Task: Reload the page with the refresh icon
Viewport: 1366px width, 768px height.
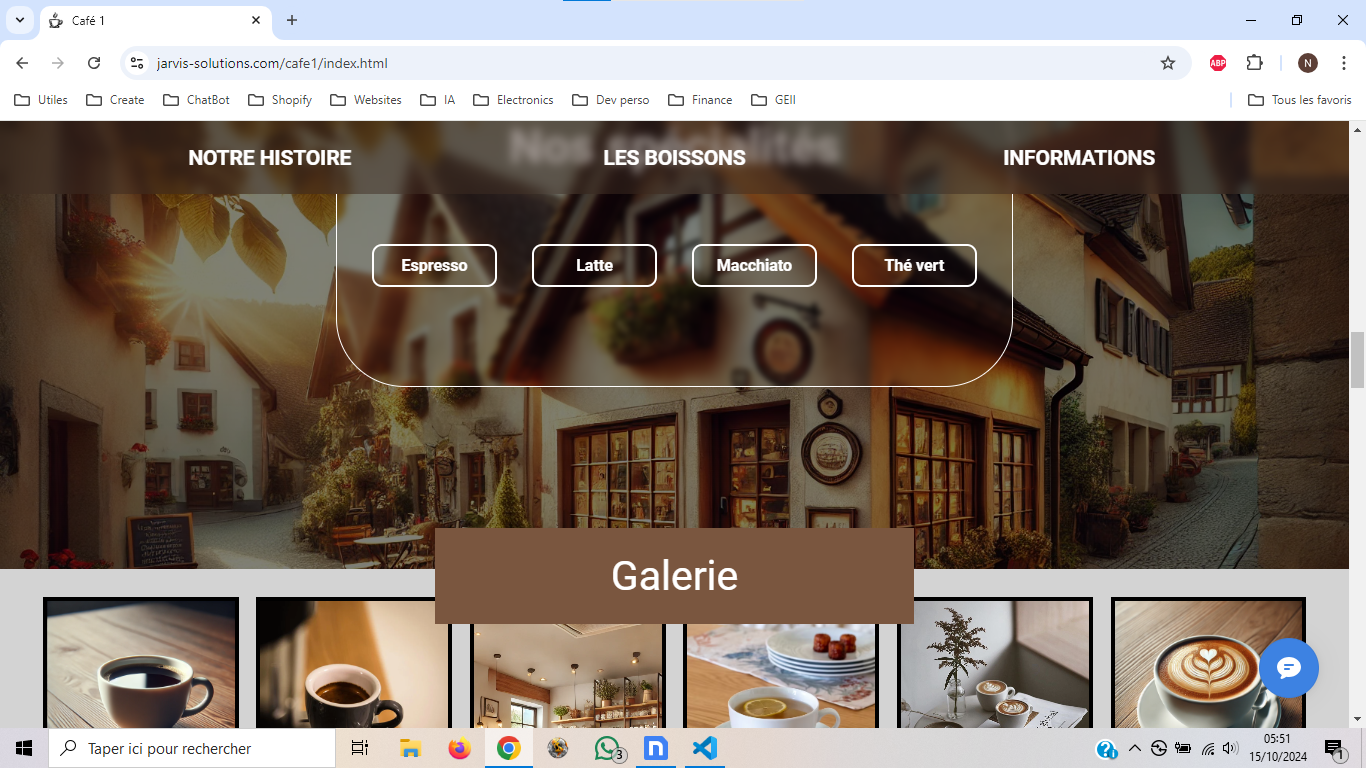Action: pos(94,63)
